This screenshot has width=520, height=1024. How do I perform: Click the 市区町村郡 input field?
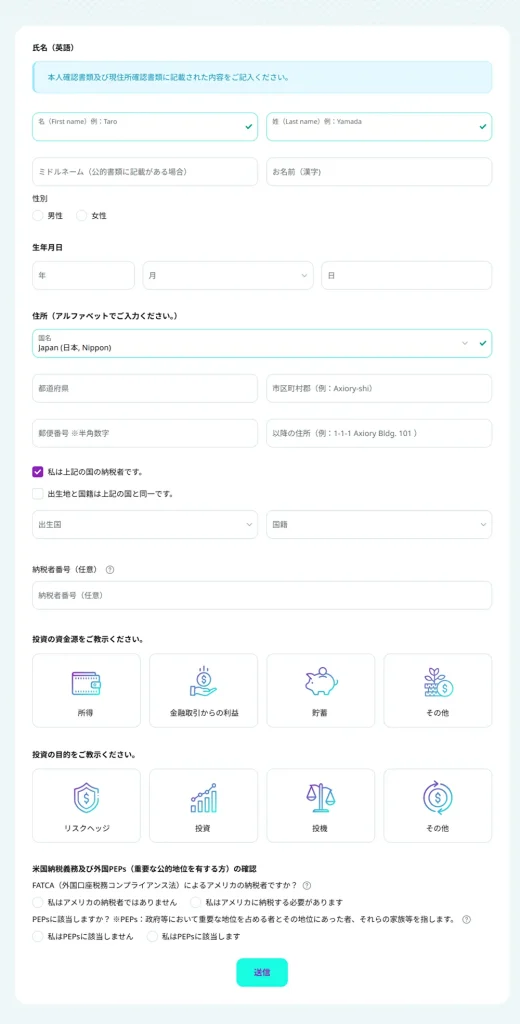click(379, 389)
